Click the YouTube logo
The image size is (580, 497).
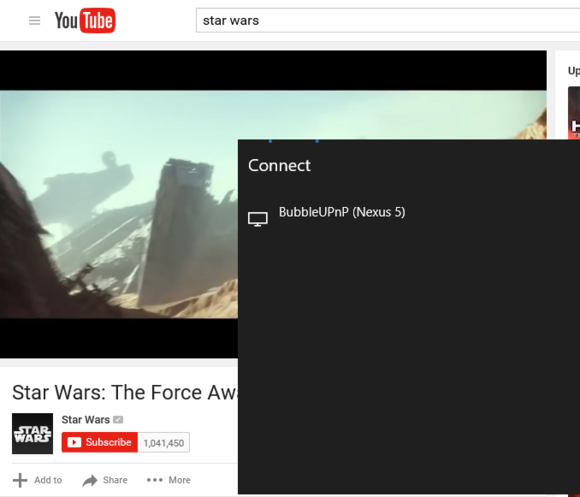pyautogui.click(x=85, y=20)
